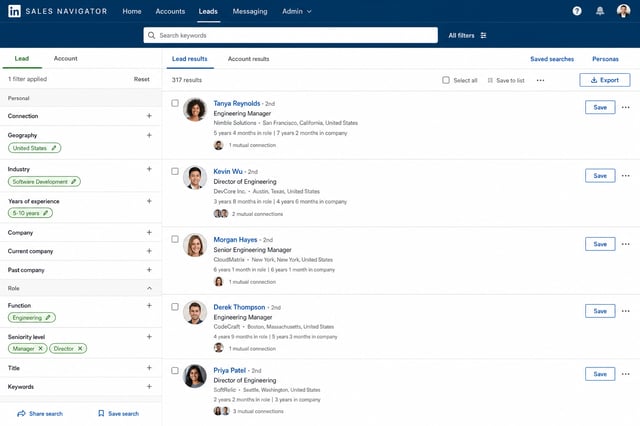Open Personas link
Viewport: 640px width, 426px height.
(x=605, y=59)
